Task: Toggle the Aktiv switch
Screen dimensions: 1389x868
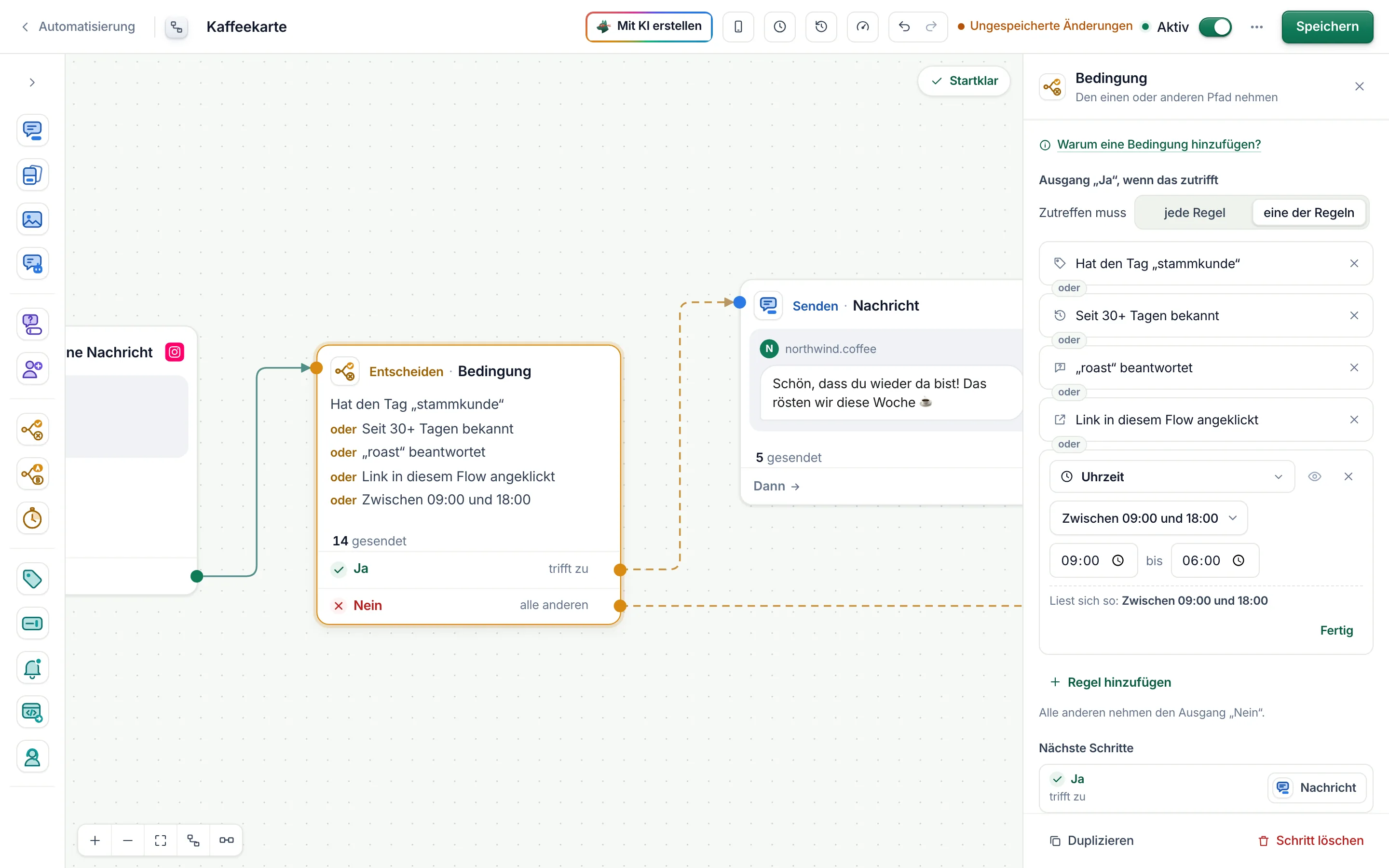Action: pos(1214,27)
